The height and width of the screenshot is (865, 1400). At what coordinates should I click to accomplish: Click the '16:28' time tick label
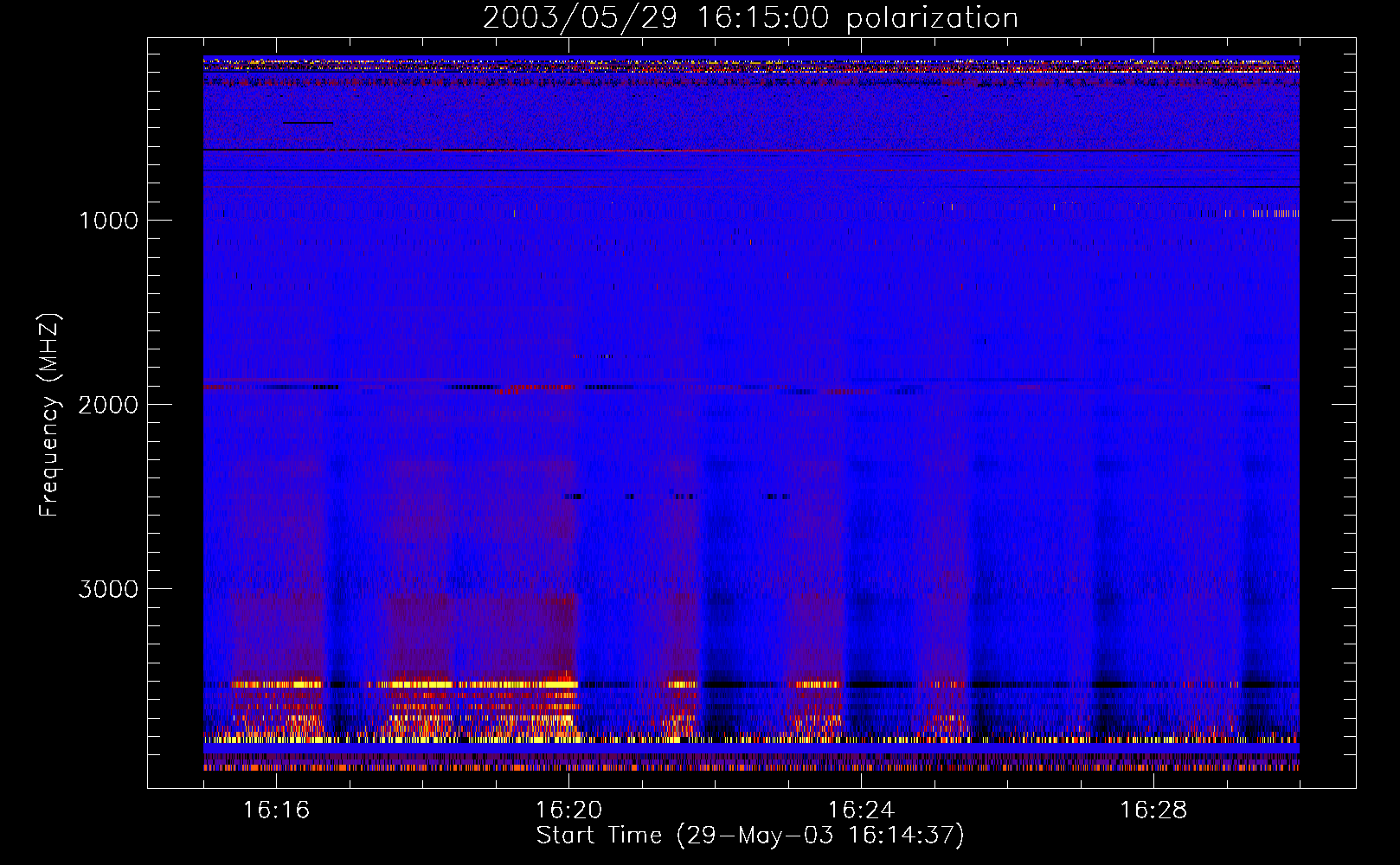pyautogui.click(x=1153, y=810)
